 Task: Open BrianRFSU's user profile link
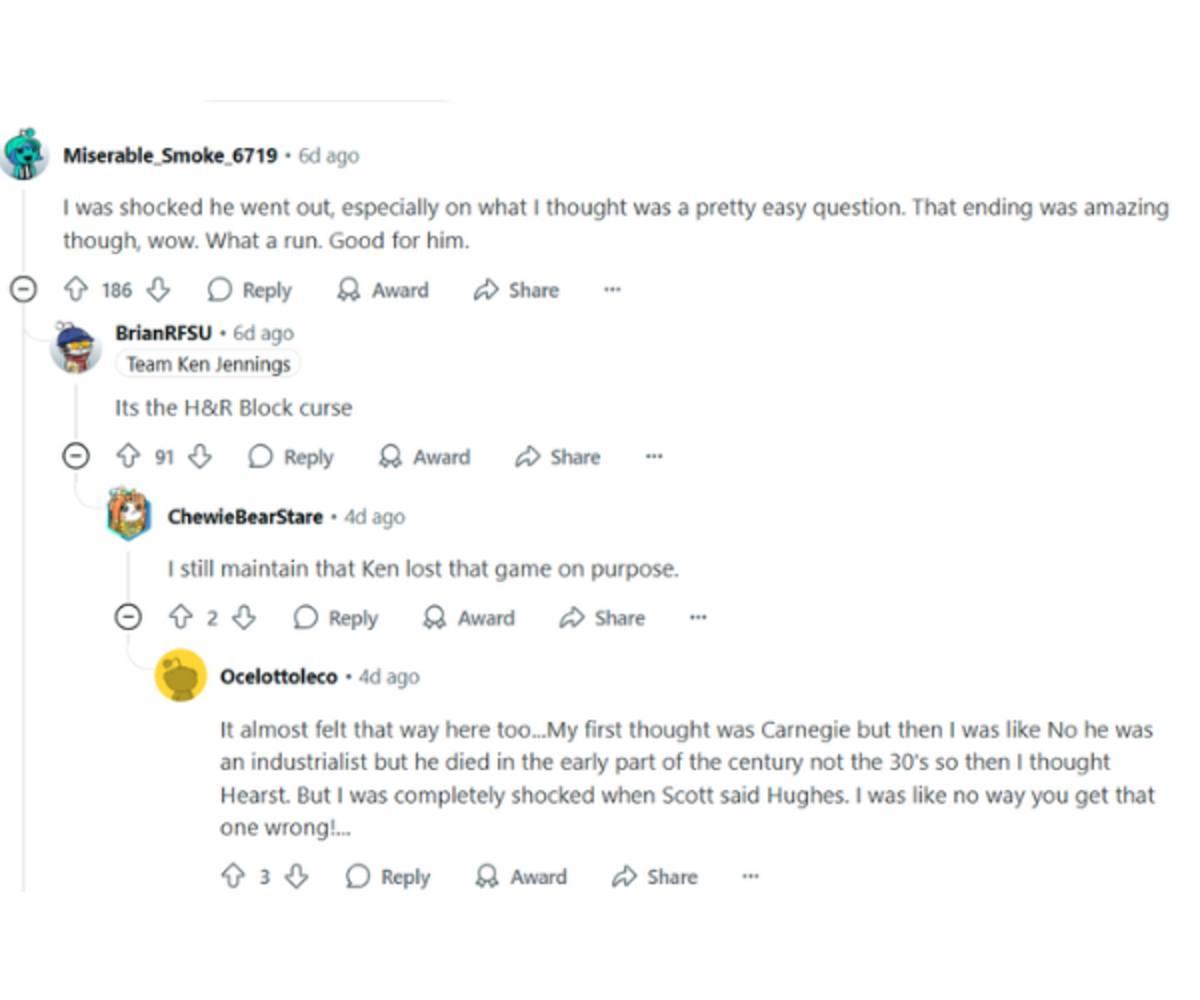click(x=163, y=333)
